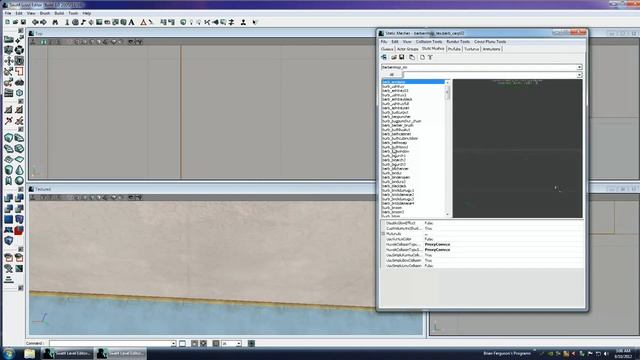This screenshot has height=360, width=640.
Task: Click the dark static mesh preview pane
Action: [518, 149]
